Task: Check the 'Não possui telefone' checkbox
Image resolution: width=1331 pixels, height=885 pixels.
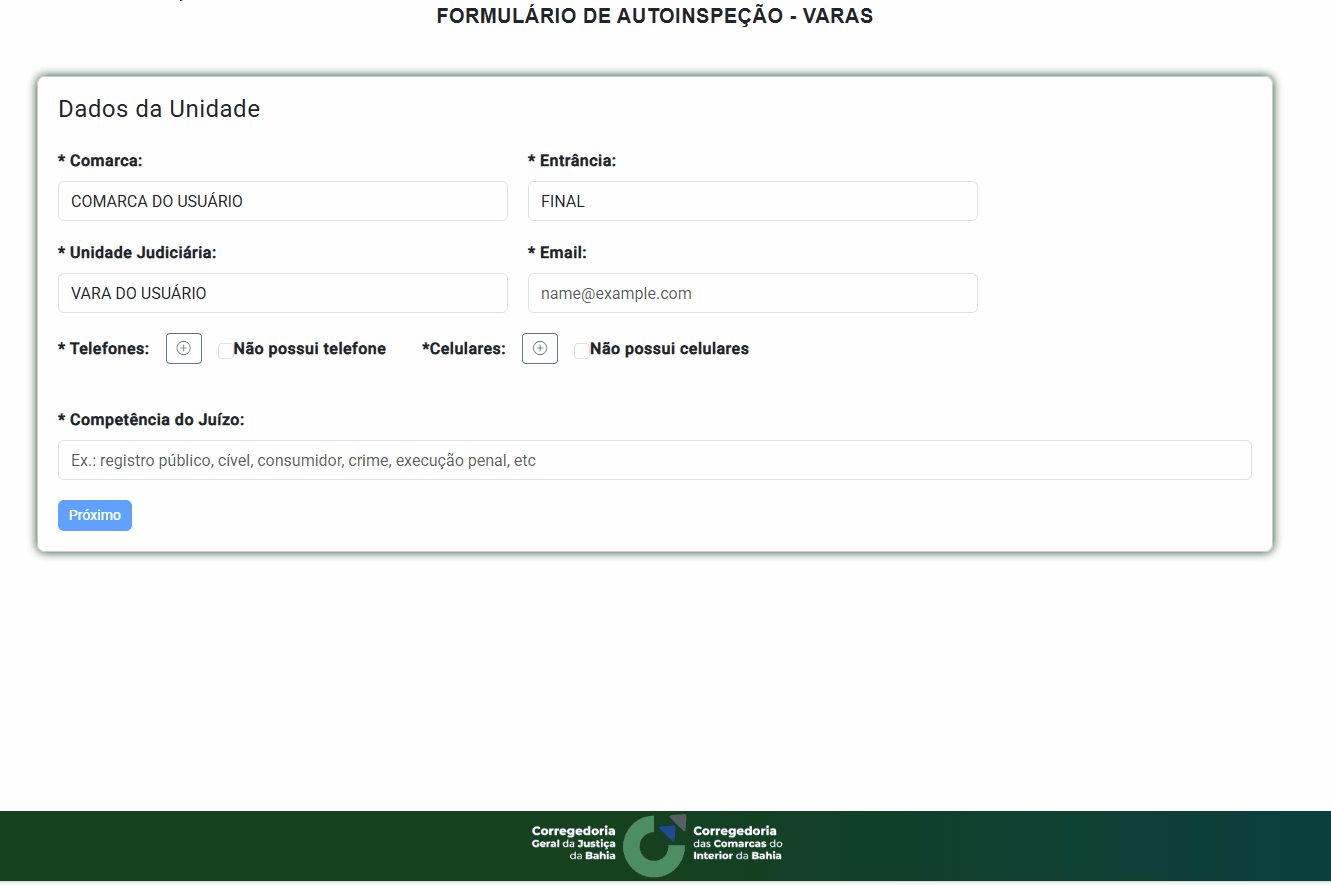Action: (x=226, y=350)
